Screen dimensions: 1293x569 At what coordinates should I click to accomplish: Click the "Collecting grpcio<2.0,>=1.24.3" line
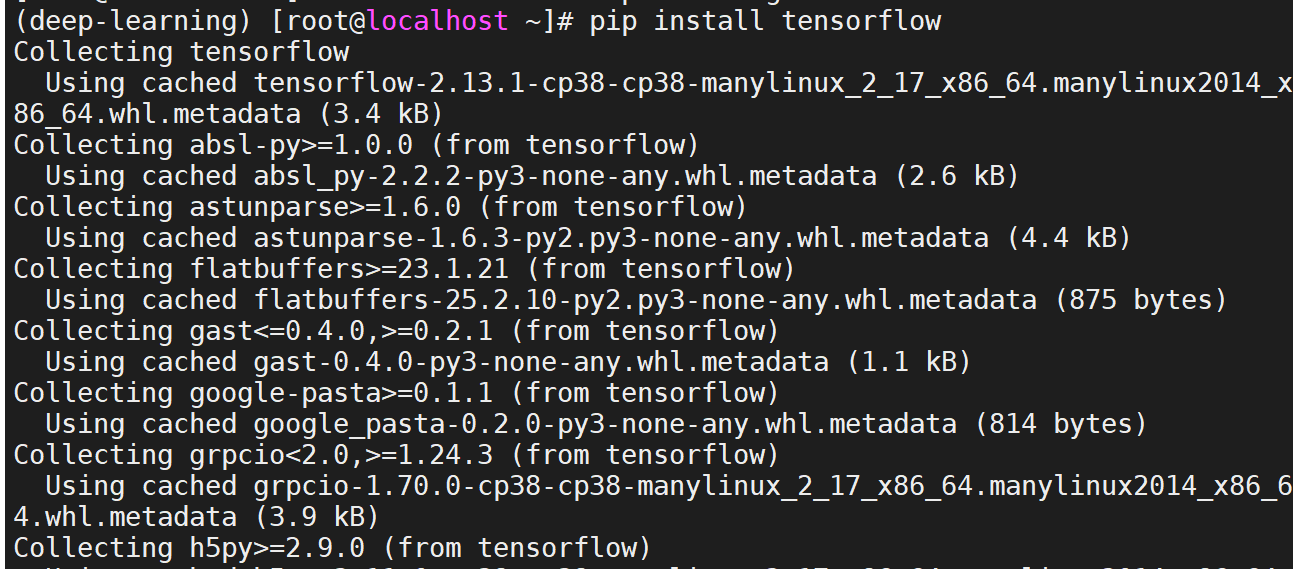pos(396,454)
